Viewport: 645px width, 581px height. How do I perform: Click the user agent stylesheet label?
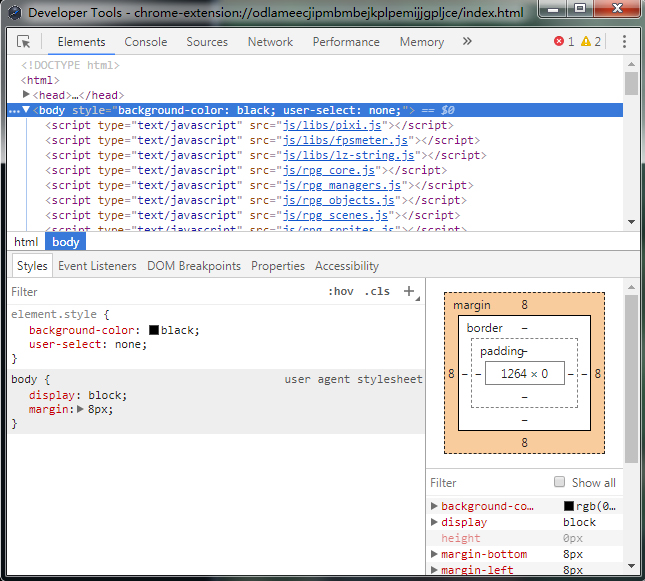coord(353,379)
